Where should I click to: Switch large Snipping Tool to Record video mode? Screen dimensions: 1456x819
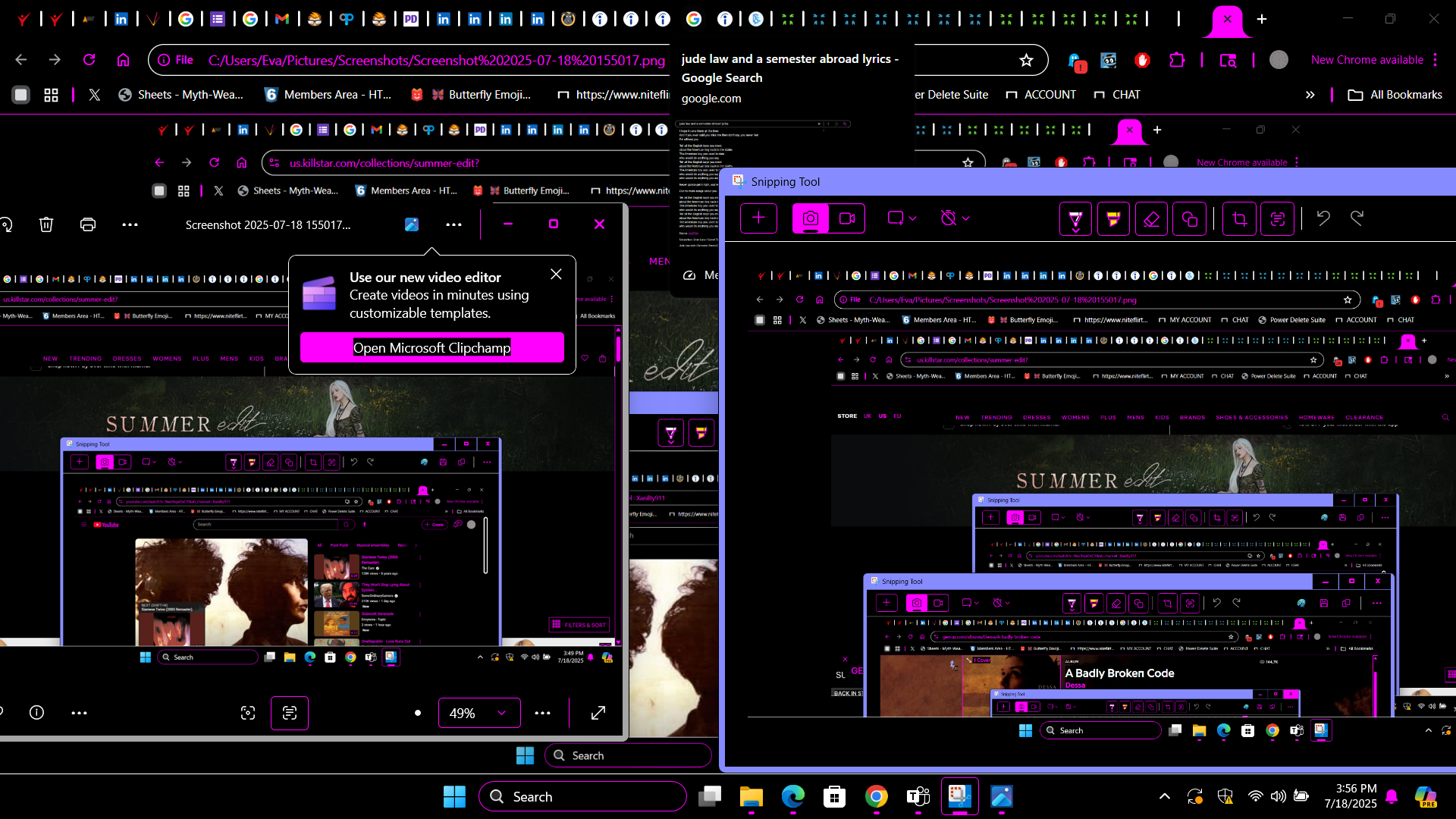tap(847, 218)
